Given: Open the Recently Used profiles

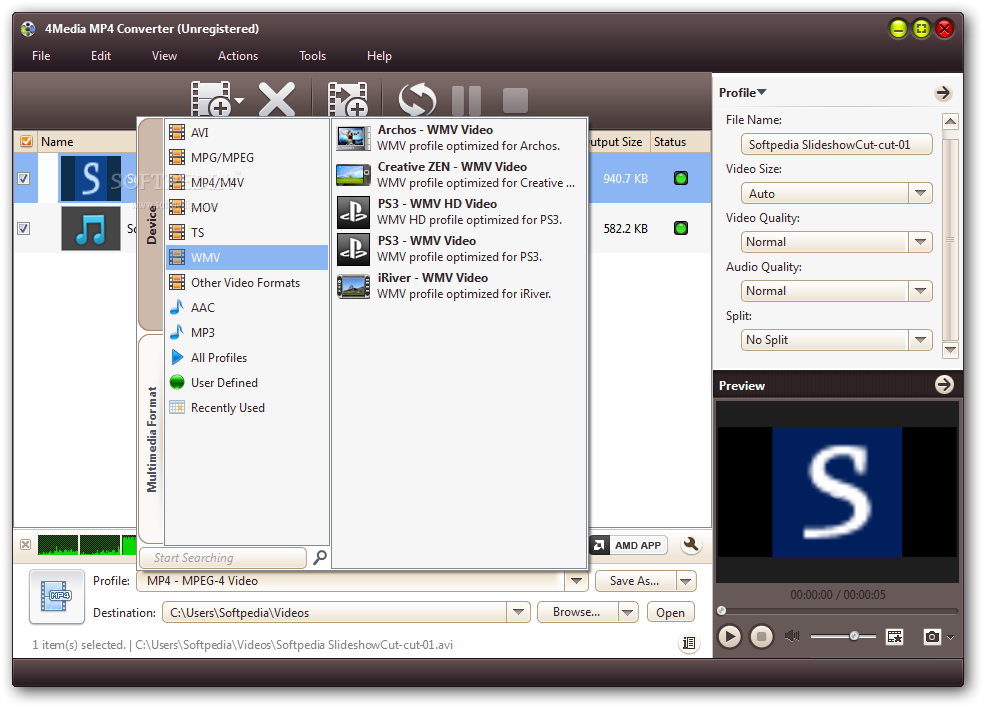Looking at the screenshot, I should pos(247,408).
